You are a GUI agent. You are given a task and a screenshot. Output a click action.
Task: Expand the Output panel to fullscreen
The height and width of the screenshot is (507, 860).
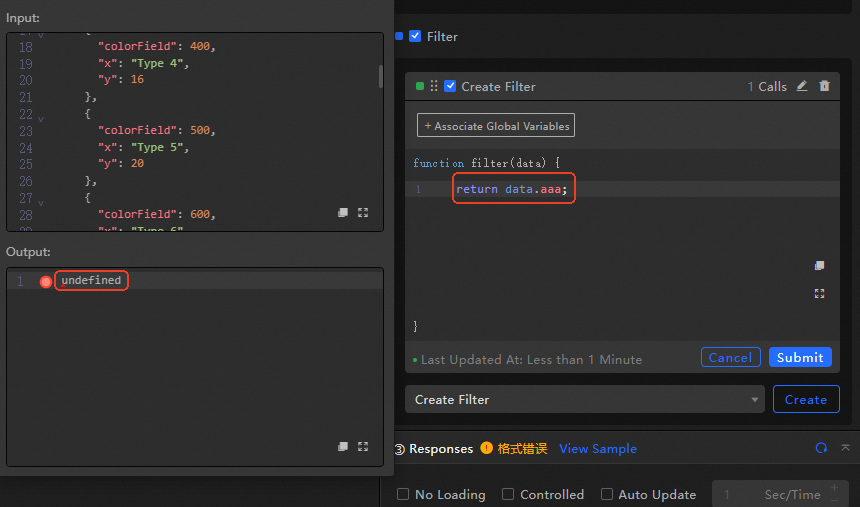tap(363, 446)
